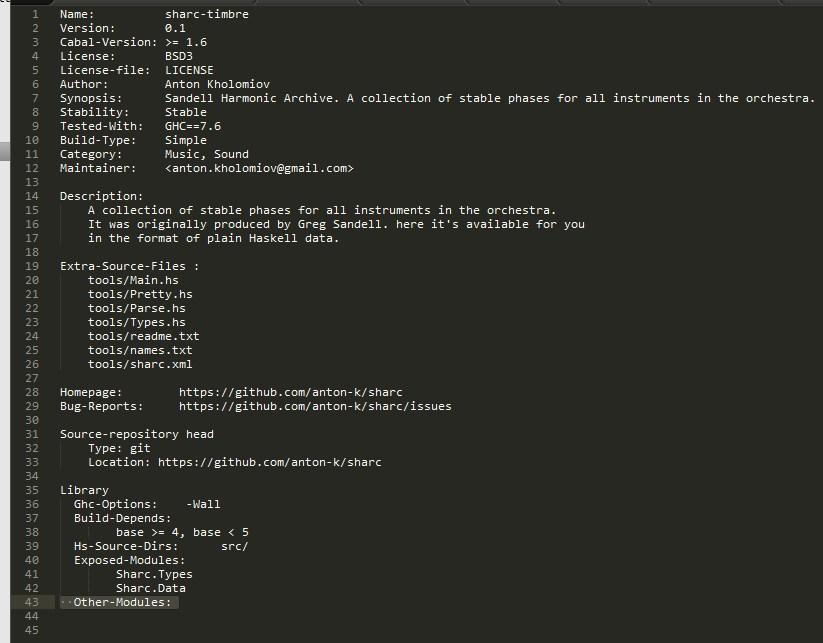The width and height of the screenshot is (823, 643).
Task: Click the Homepage URL github.com/anton-k/sharc
Action: [x=290, y=392]
